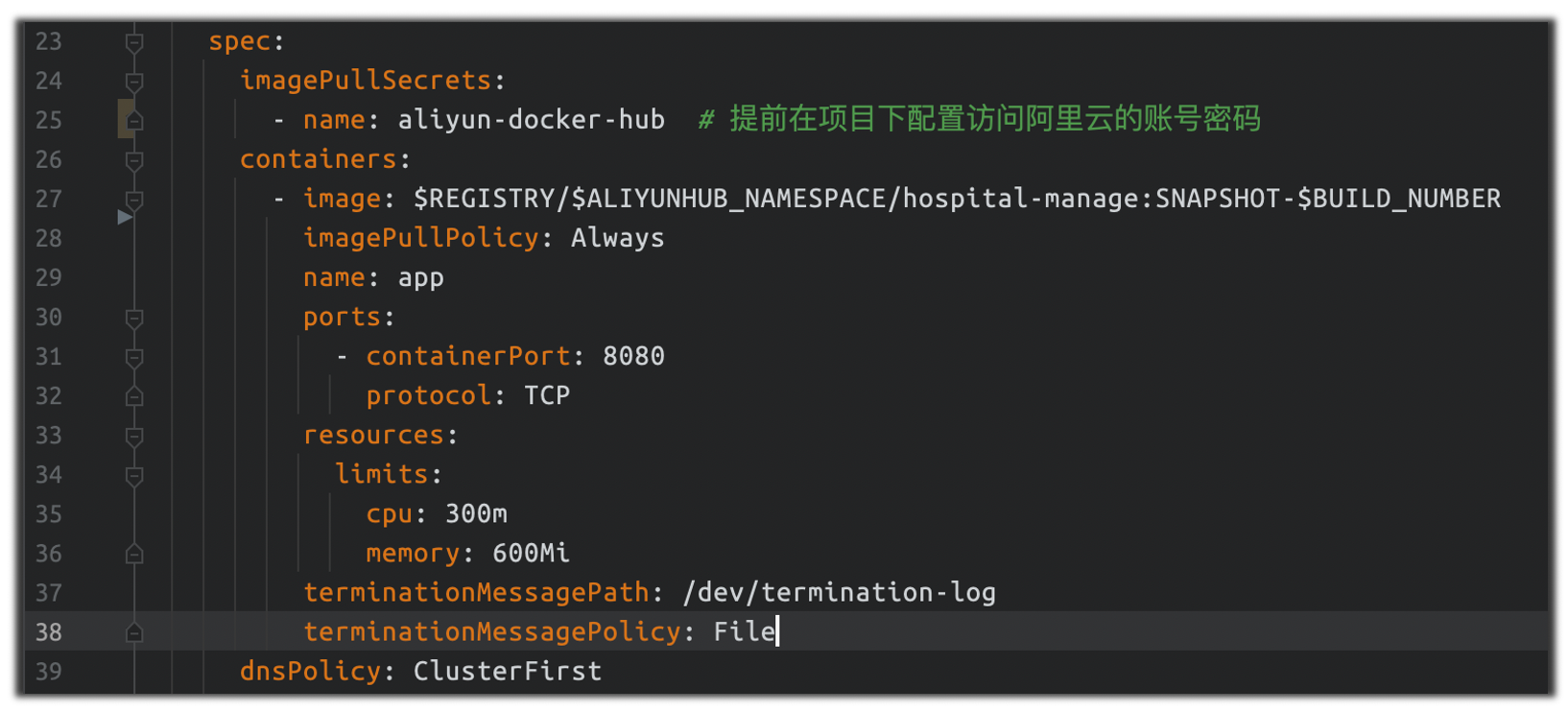Image resolution: width=1568 pixels, height=712 pixels.
Task: Collapse the containers block fold marker
Action: pyautogui.click(x=134, y=160)
